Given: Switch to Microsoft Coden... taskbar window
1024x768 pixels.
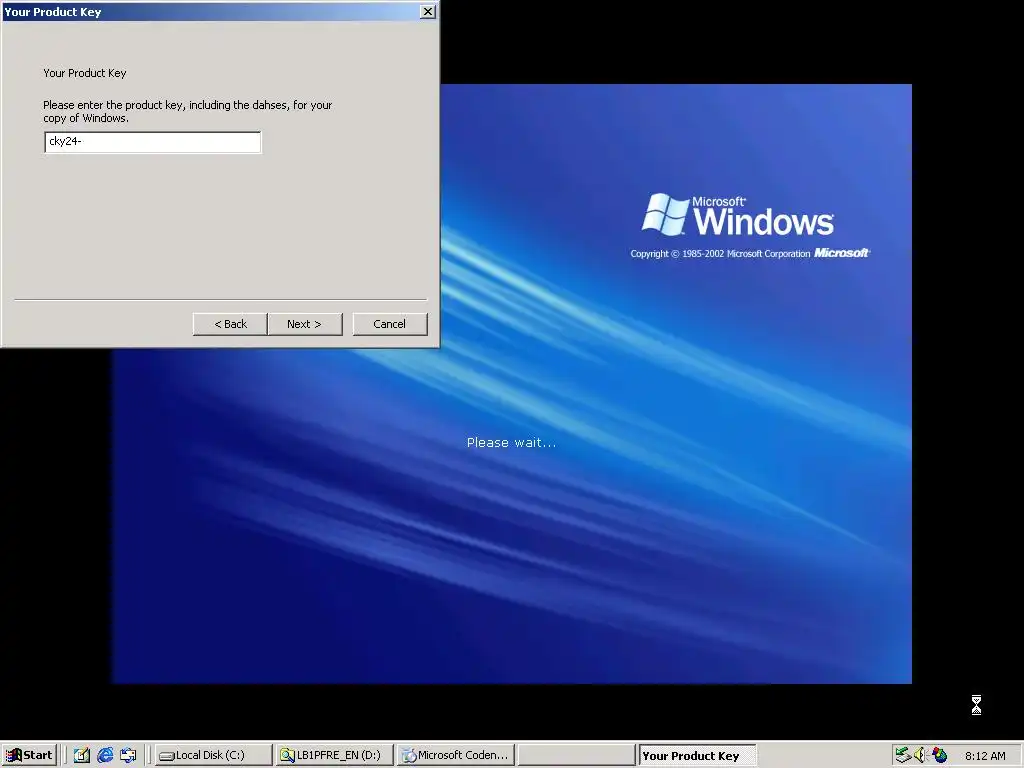Looking at the screenshot, I should click(x=456, y=755).
